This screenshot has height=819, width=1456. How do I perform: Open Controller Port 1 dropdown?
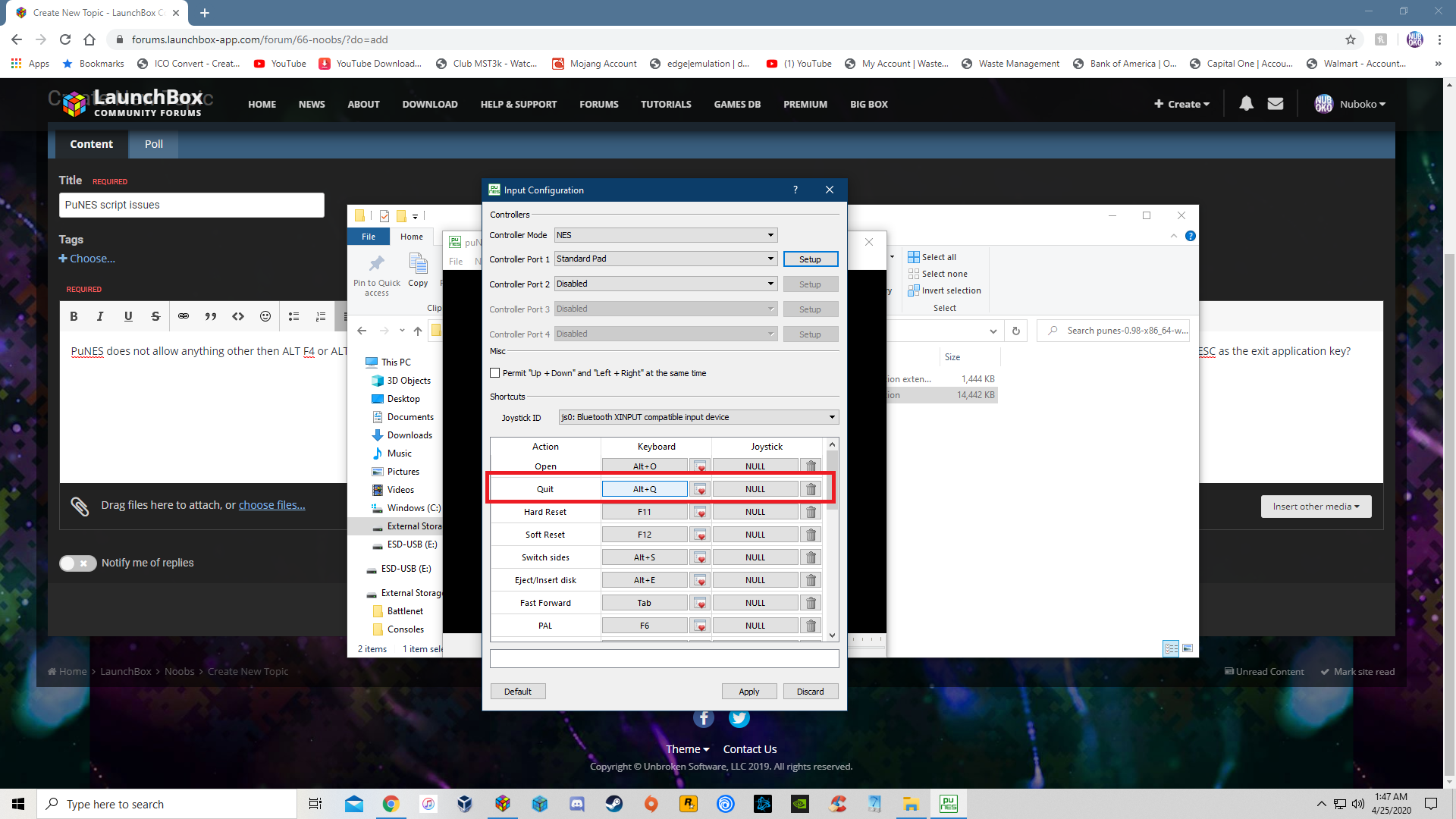tap(666, 259)
